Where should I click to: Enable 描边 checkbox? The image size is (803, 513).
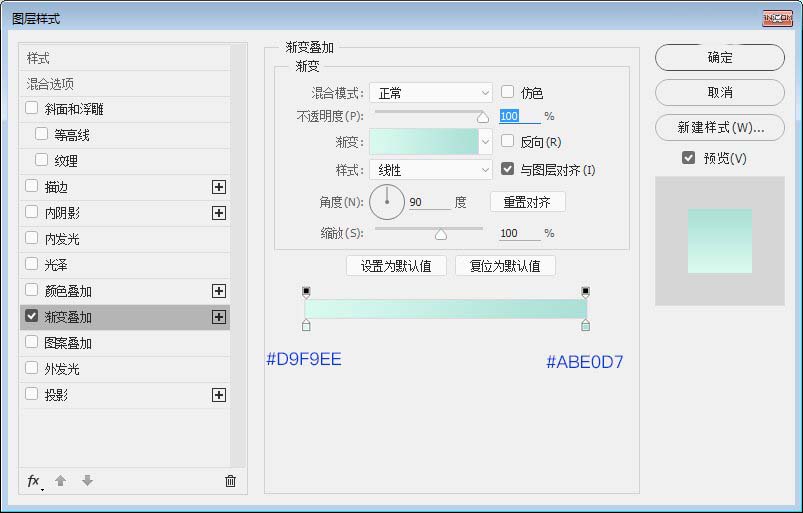[x=32, y=186]
